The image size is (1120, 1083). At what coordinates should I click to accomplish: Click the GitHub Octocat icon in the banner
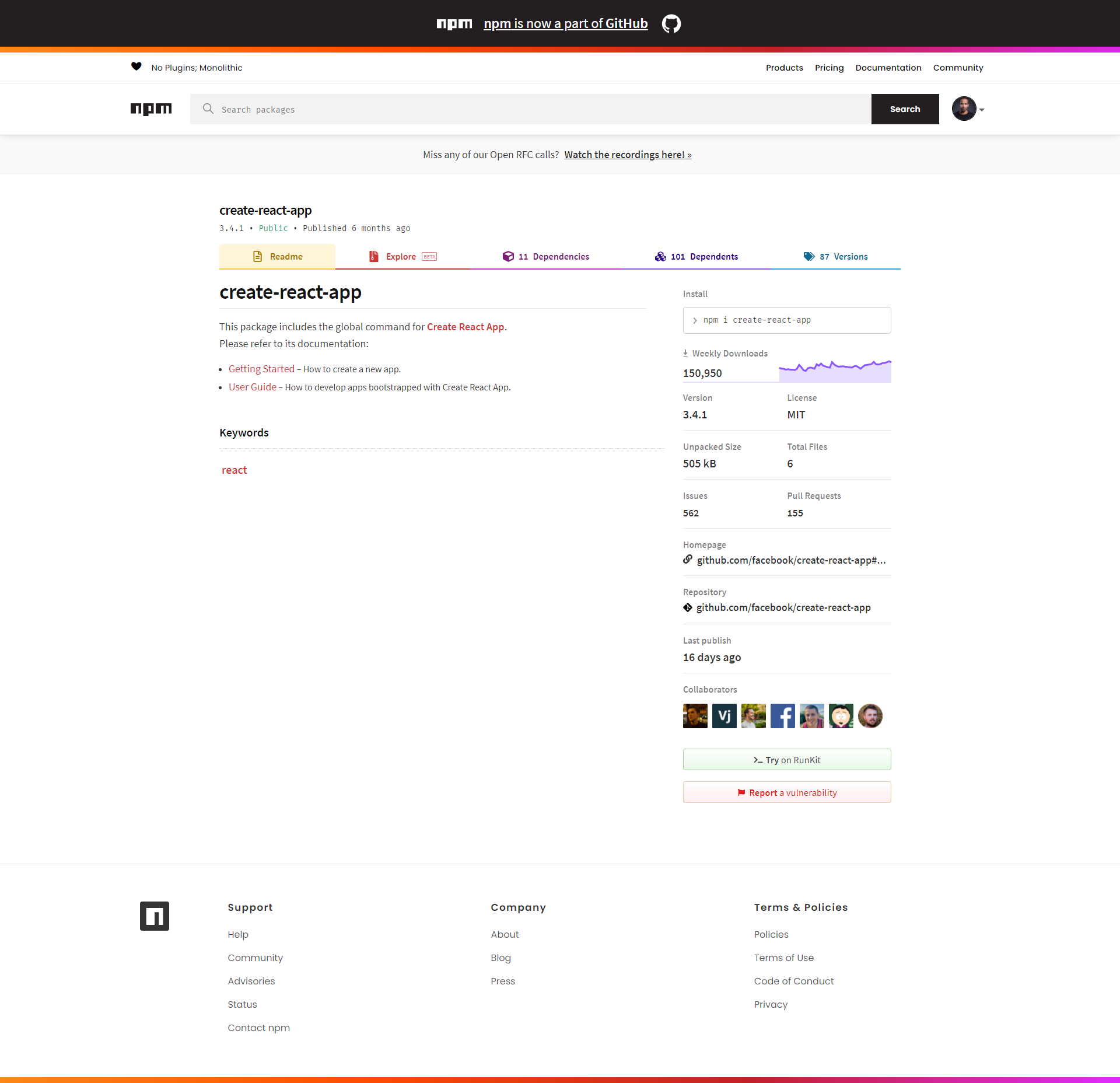point(671,23)
